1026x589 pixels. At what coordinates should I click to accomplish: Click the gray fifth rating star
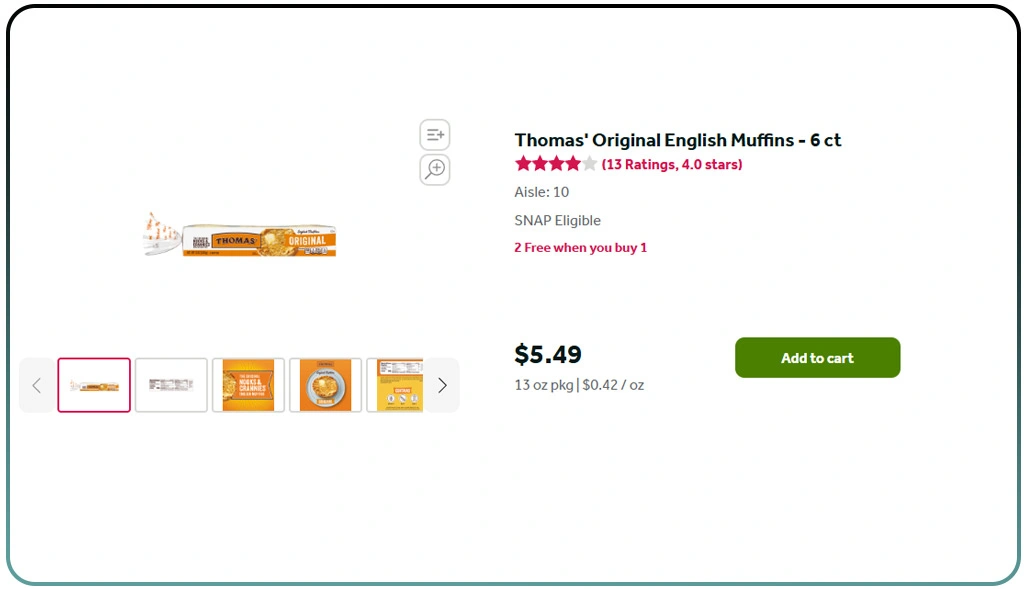point(589,164)
